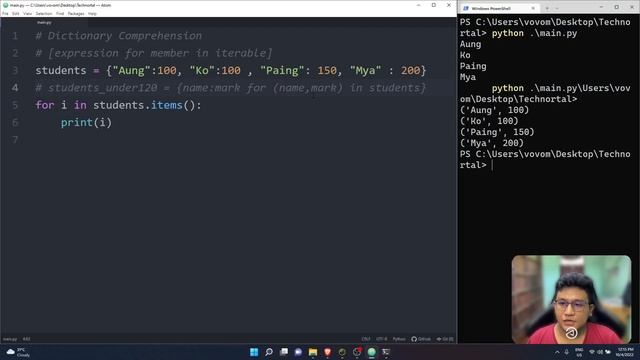Open the Selection menu in Atom
This screenshot has width=640, height=360.
pos(44,13)
